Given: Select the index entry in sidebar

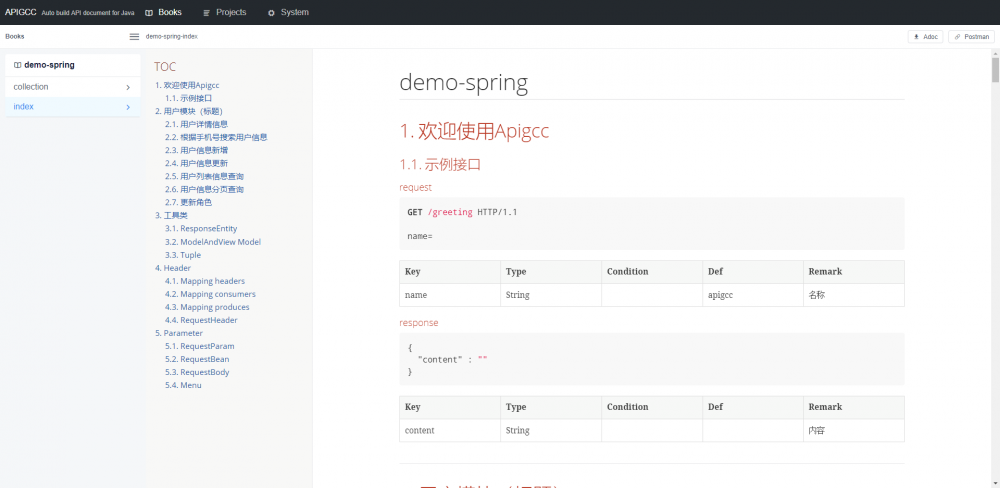Looking at the screenshot, I should coord(24,107).
